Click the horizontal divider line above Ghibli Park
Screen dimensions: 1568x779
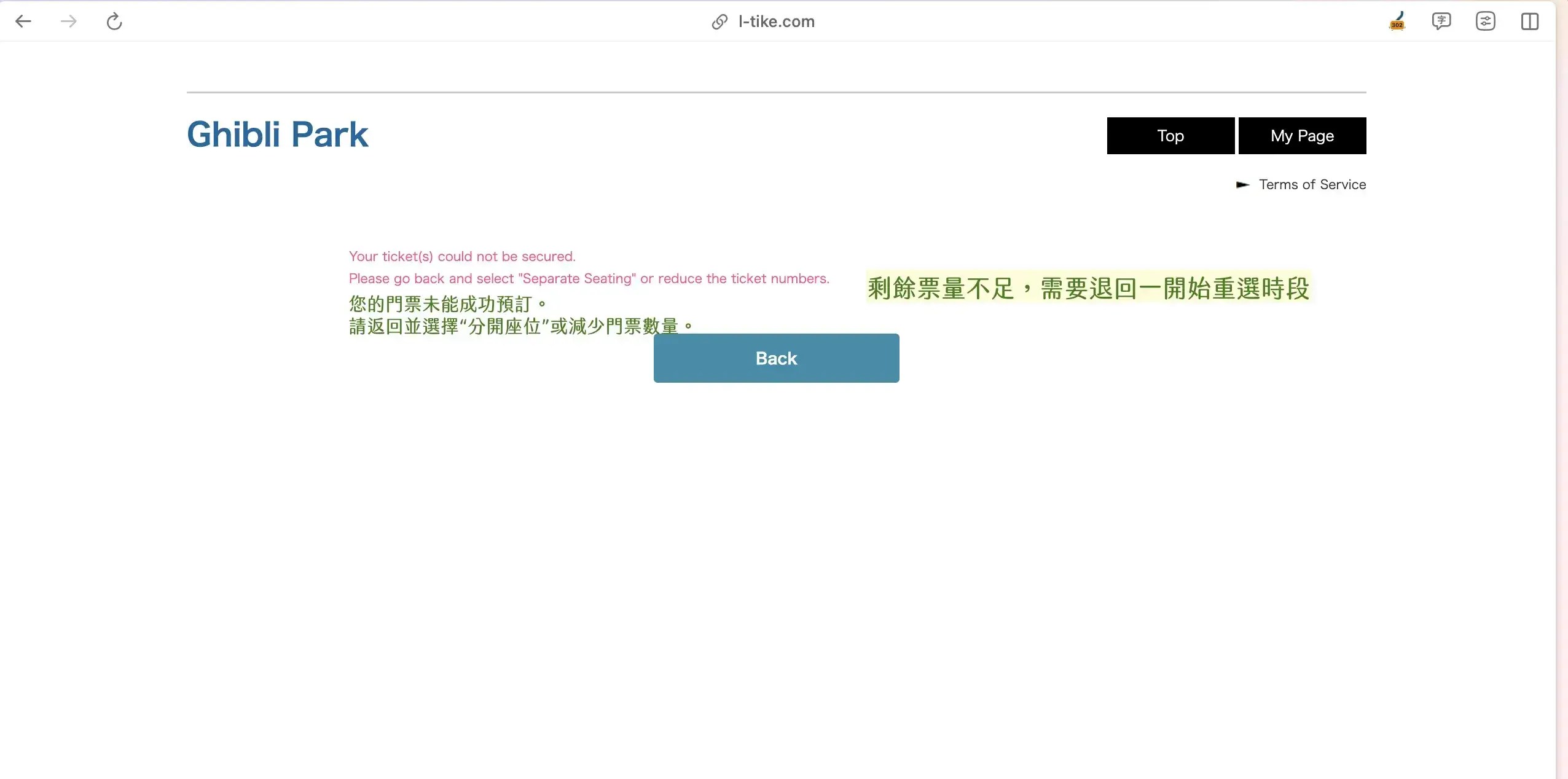point(775,91)
